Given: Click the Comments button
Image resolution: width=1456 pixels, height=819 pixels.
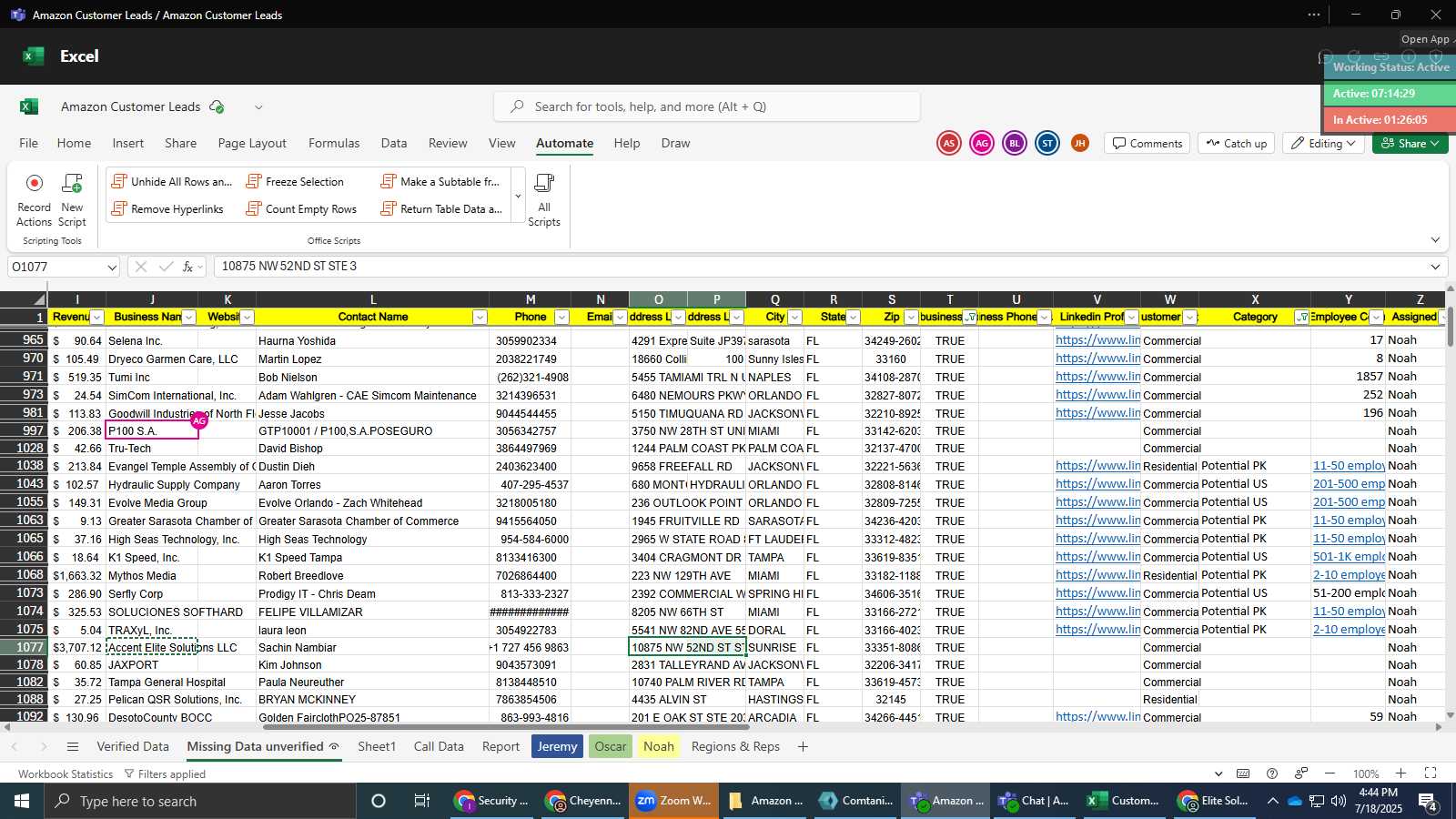Looking at the screenshot, I should coord(1147,144).
